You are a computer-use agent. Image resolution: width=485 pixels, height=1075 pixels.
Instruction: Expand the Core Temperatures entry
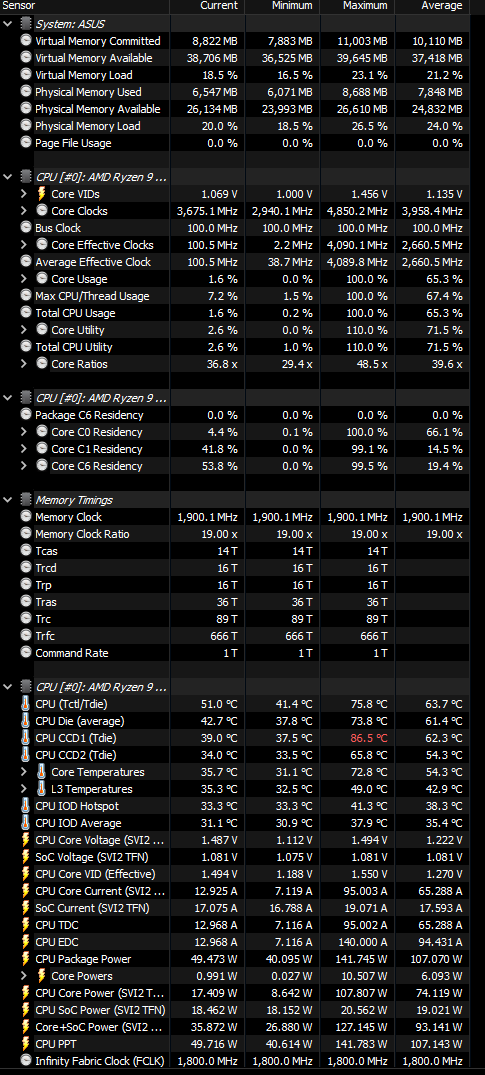coord(24,772)
